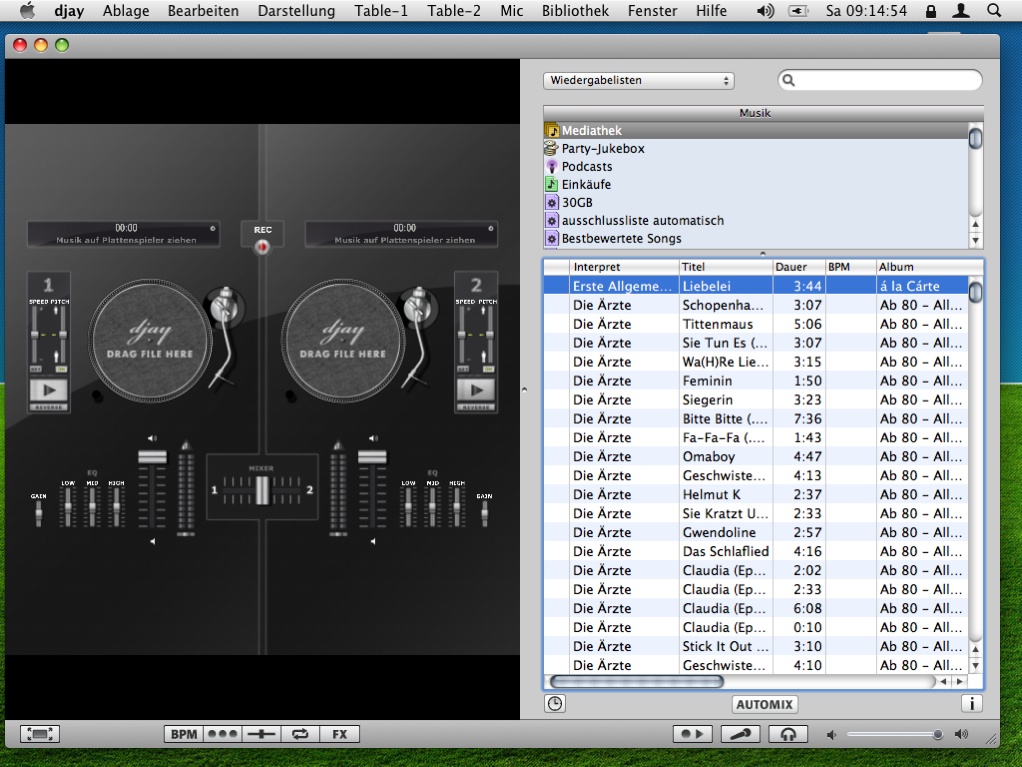Toggle Reverse on deck 2
The height and width of the screenshot is (767, 1022).
coord(476,407)
